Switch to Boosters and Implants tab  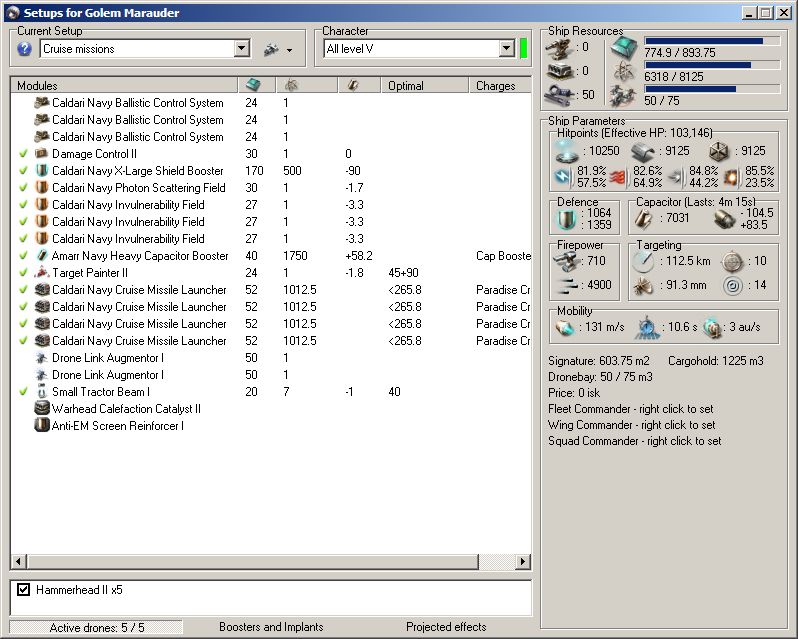pos(271,627)
